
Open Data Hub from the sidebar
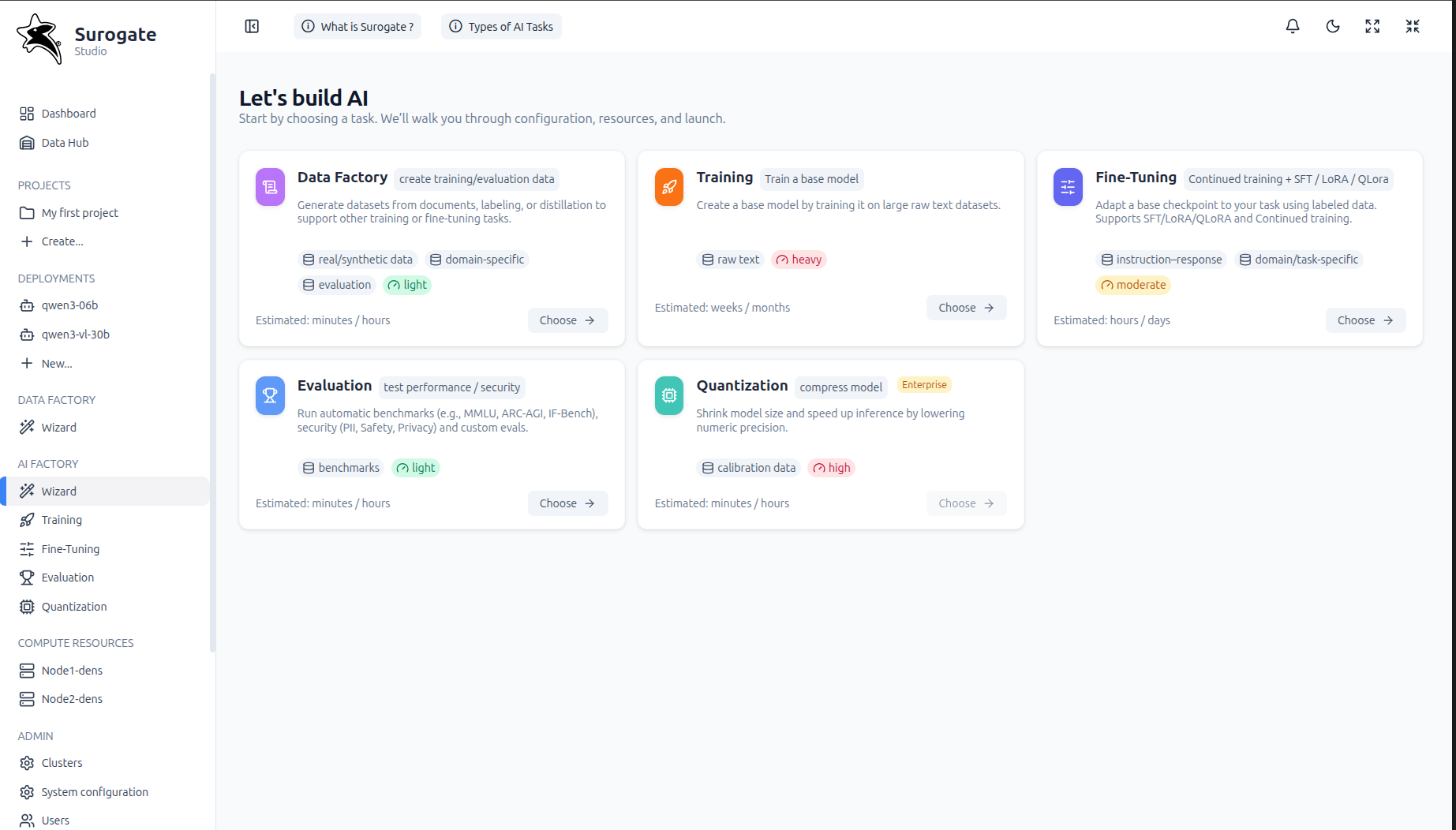[65, 143]
